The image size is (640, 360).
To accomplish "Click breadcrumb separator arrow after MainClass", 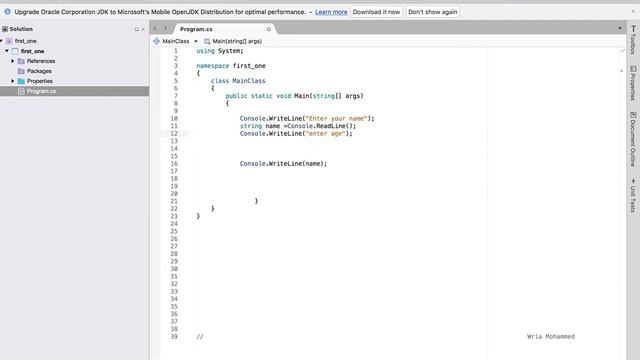I will [x=196, y=41].
